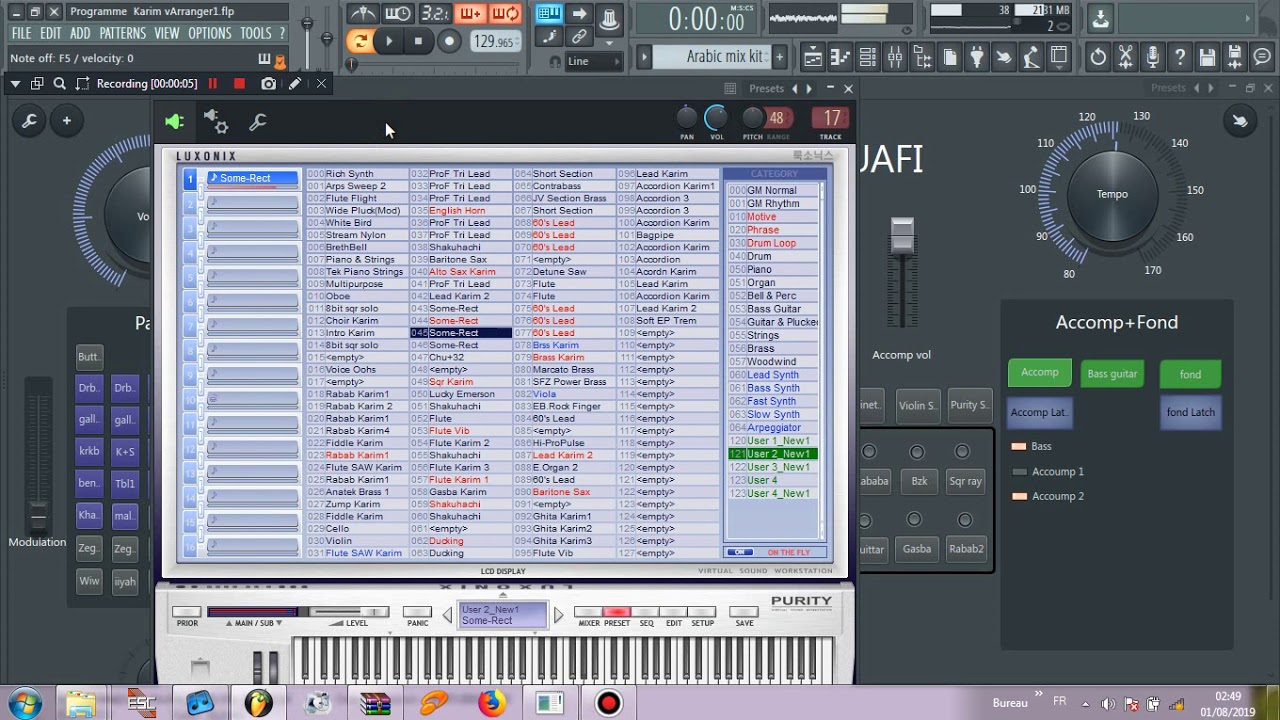Toggle the Accomp green button
Screen dimensions: 1280x720
1040,373
